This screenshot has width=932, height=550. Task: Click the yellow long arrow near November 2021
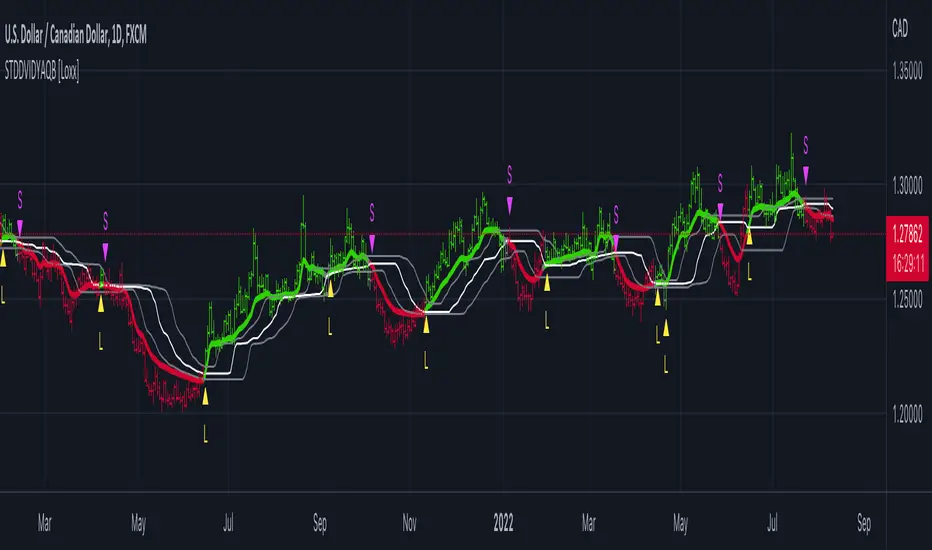click(x=426, y=325)
